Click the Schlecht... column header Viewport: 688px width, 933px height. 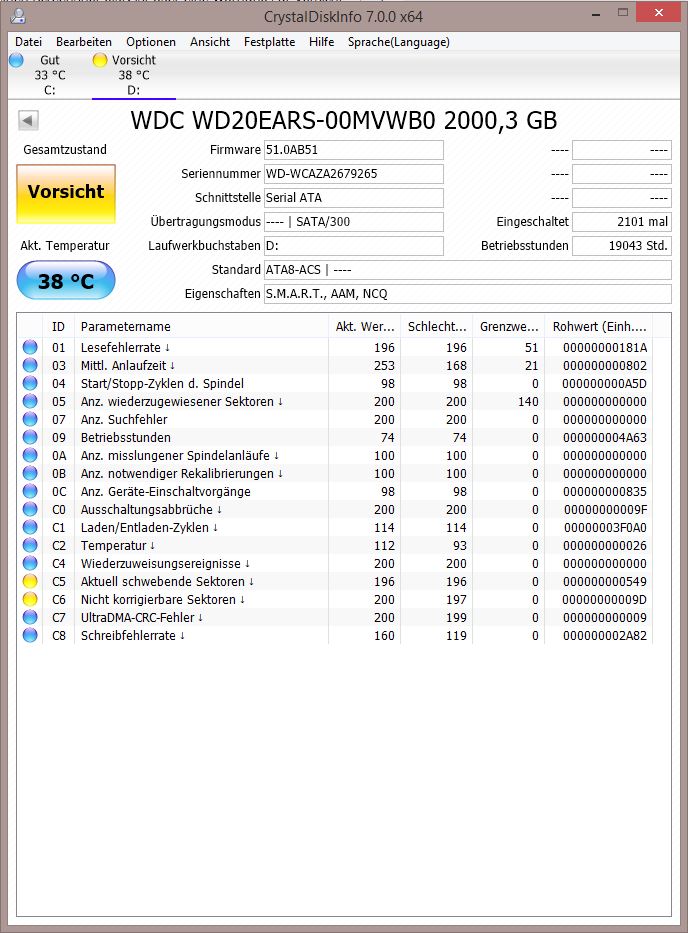click(437, 327)
